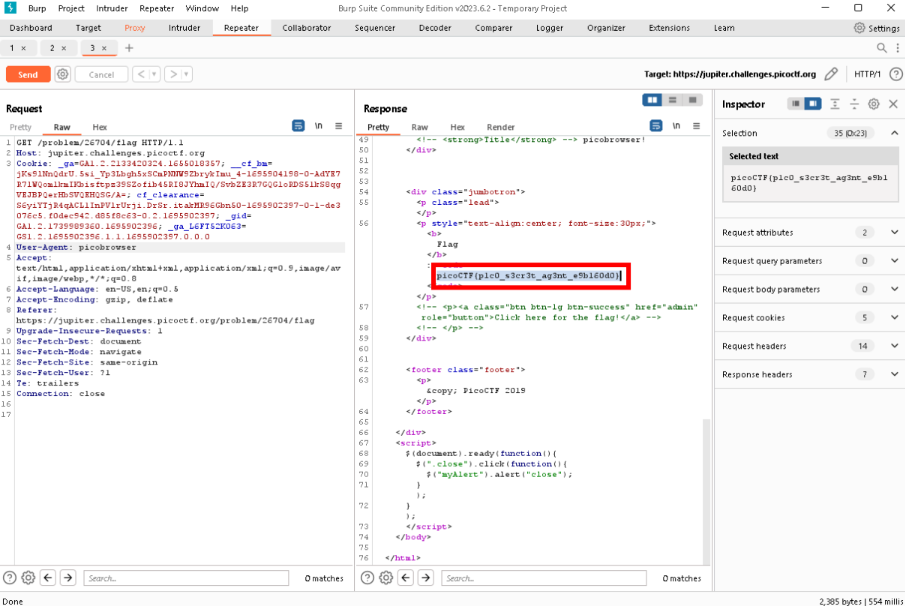Add a new Repeater tab with plus icon
This screenshot has height=606, width=905.
point(129,48)
